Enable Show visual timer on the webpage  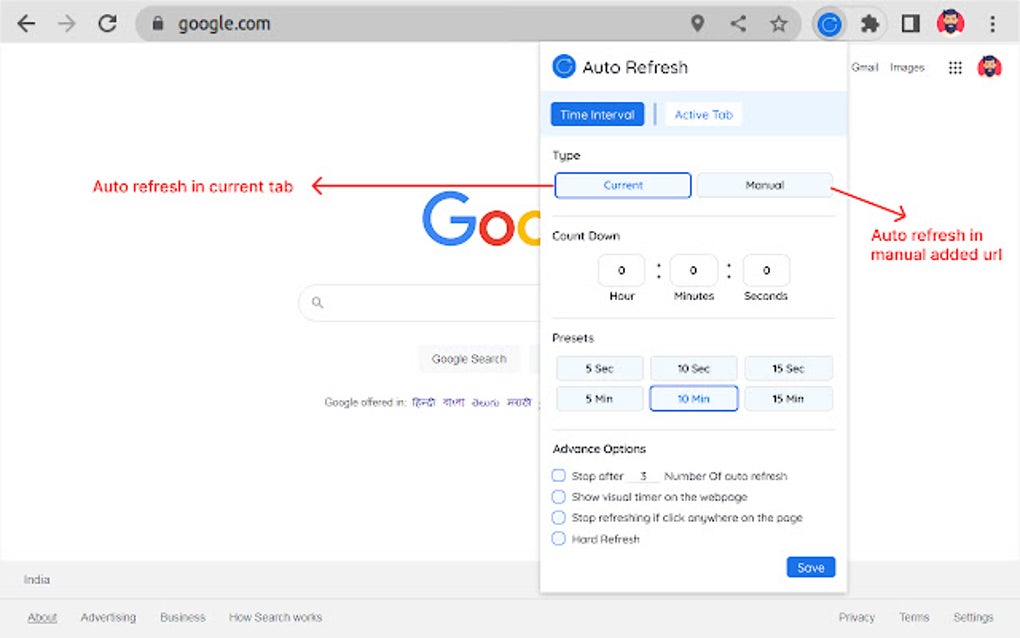[x=559, y=496]
